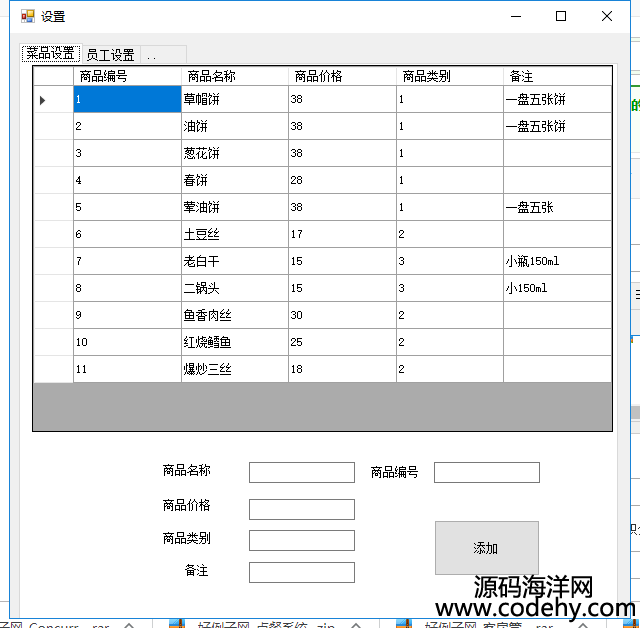Select the 葱花饼 name cell

coord(235,153)
